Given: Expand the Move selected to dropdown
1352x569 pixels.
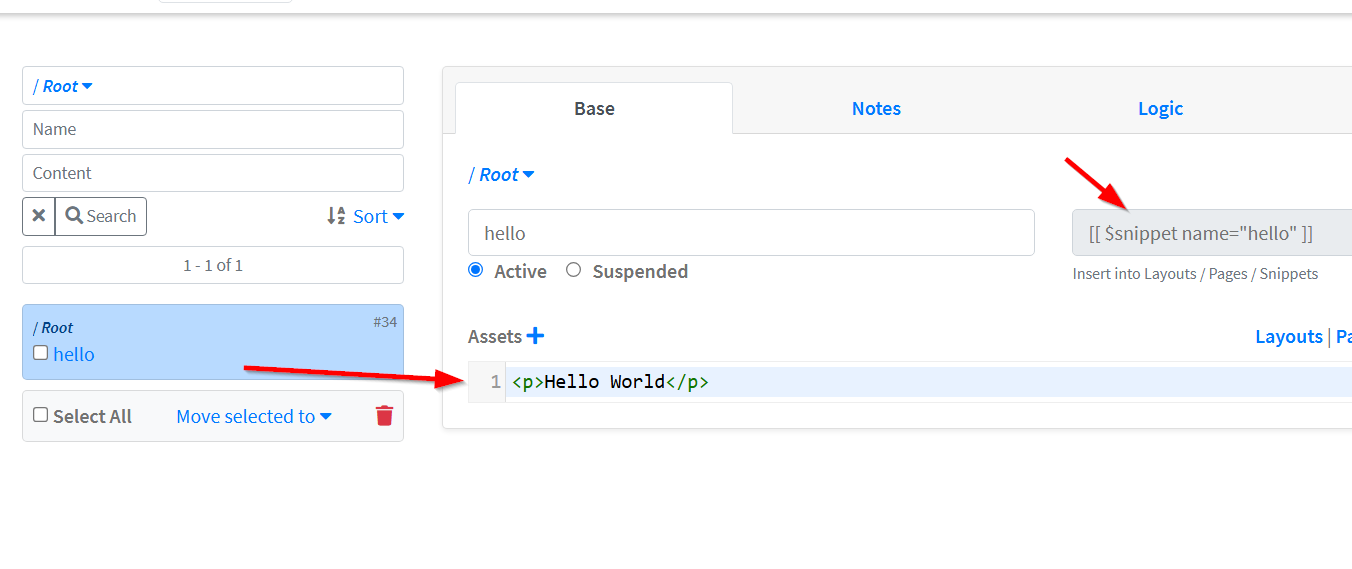Looking at the screenshot, I should pyautogui.click(x=254, y=416).
